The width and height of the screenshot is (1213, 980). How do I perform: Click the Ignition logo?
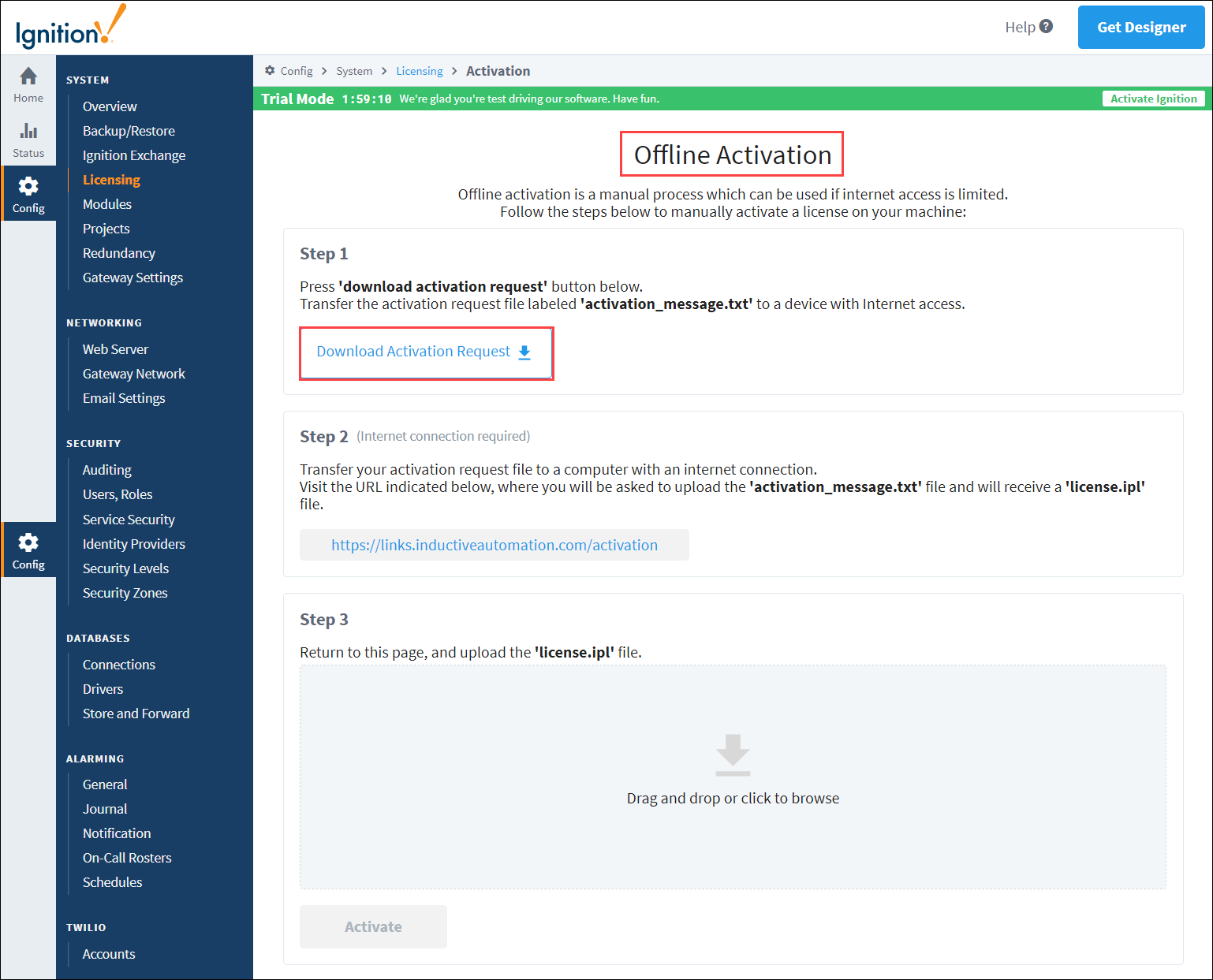pos(69,27)
